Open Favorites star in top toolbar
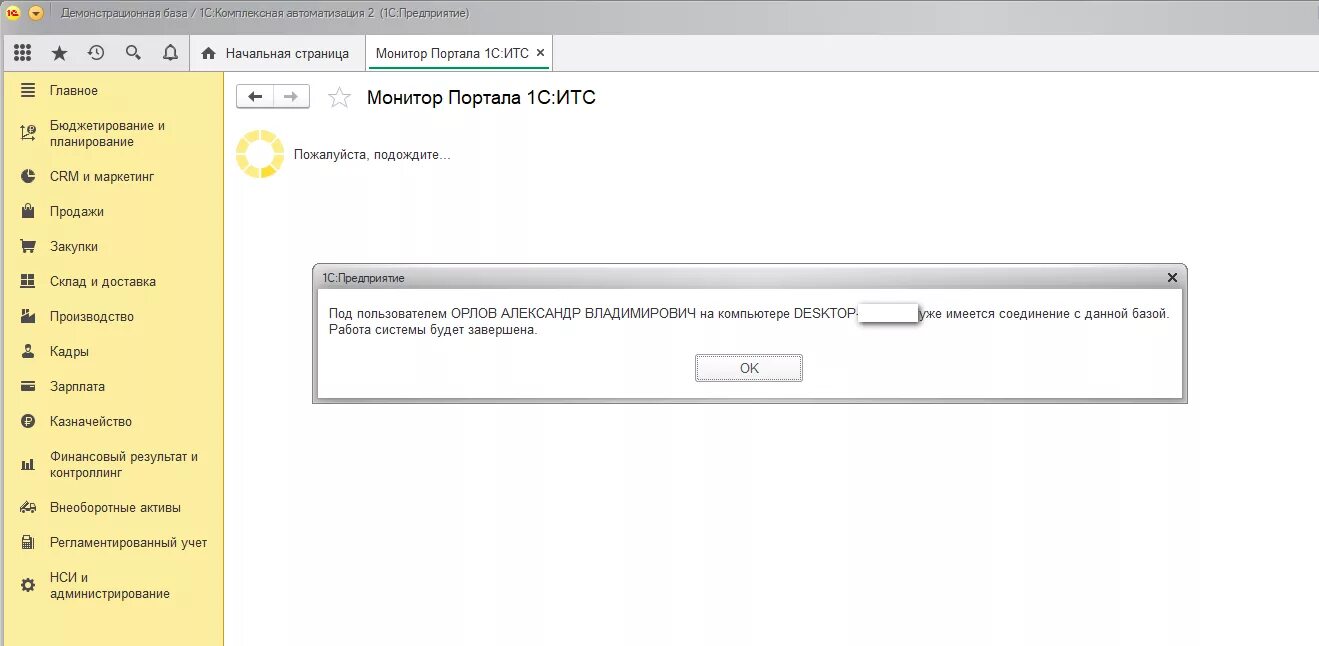 coord(59,53)
